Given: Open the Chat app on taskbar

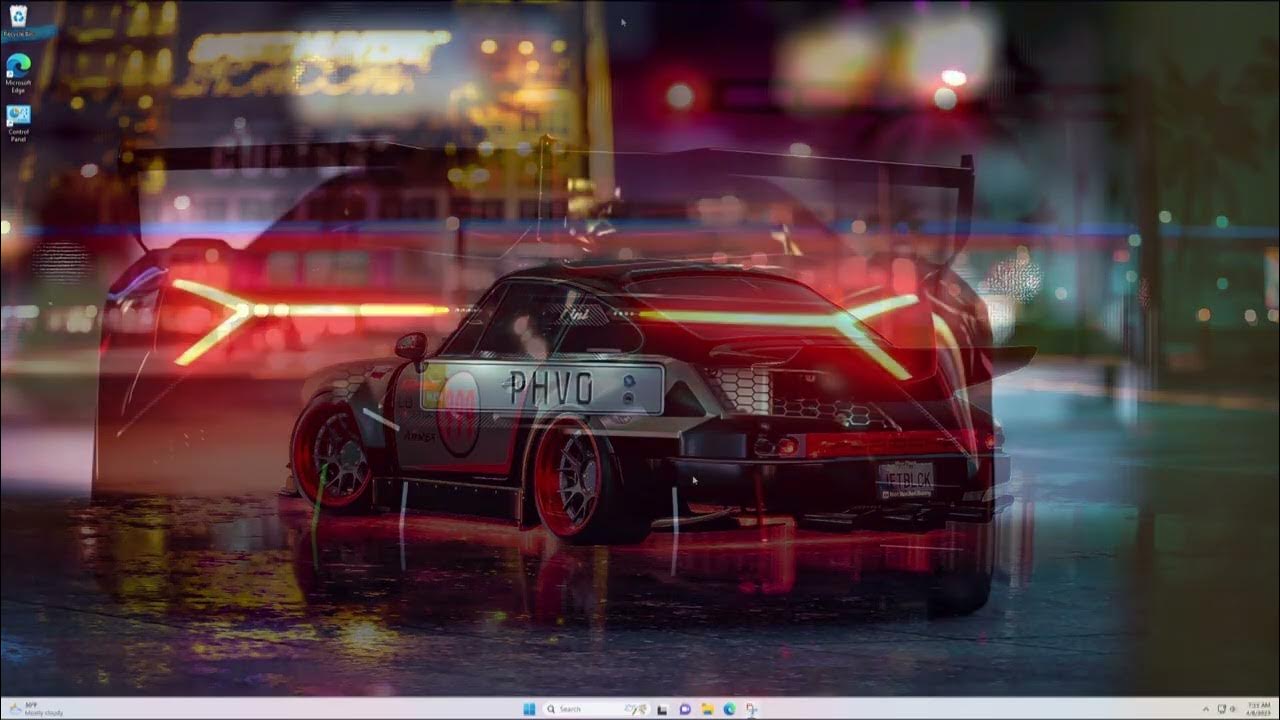Looking at the screenshot, I should click(x=685, y=709).
